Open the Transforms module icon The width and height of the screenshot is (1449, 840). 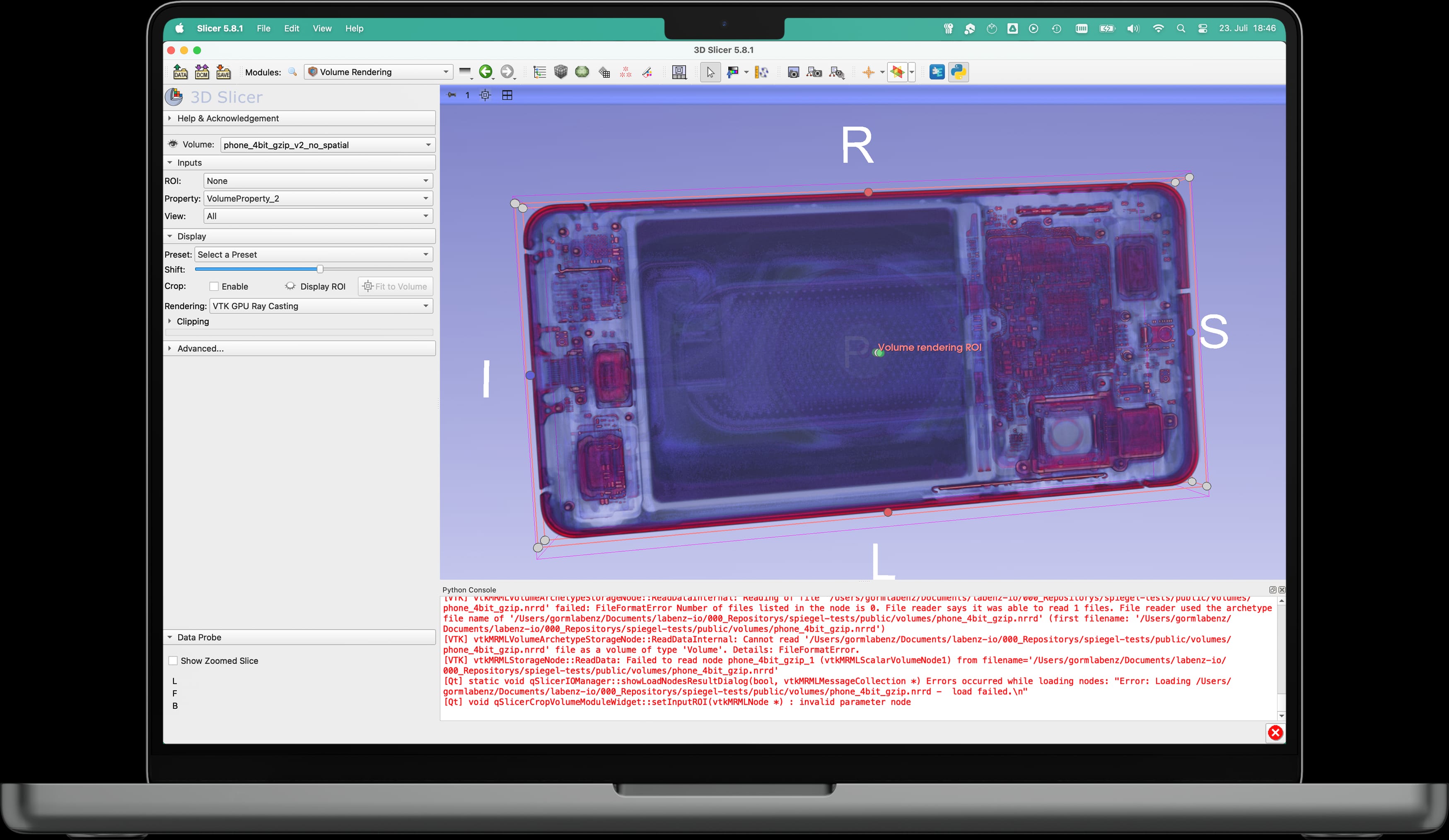(x=604, y=72)
